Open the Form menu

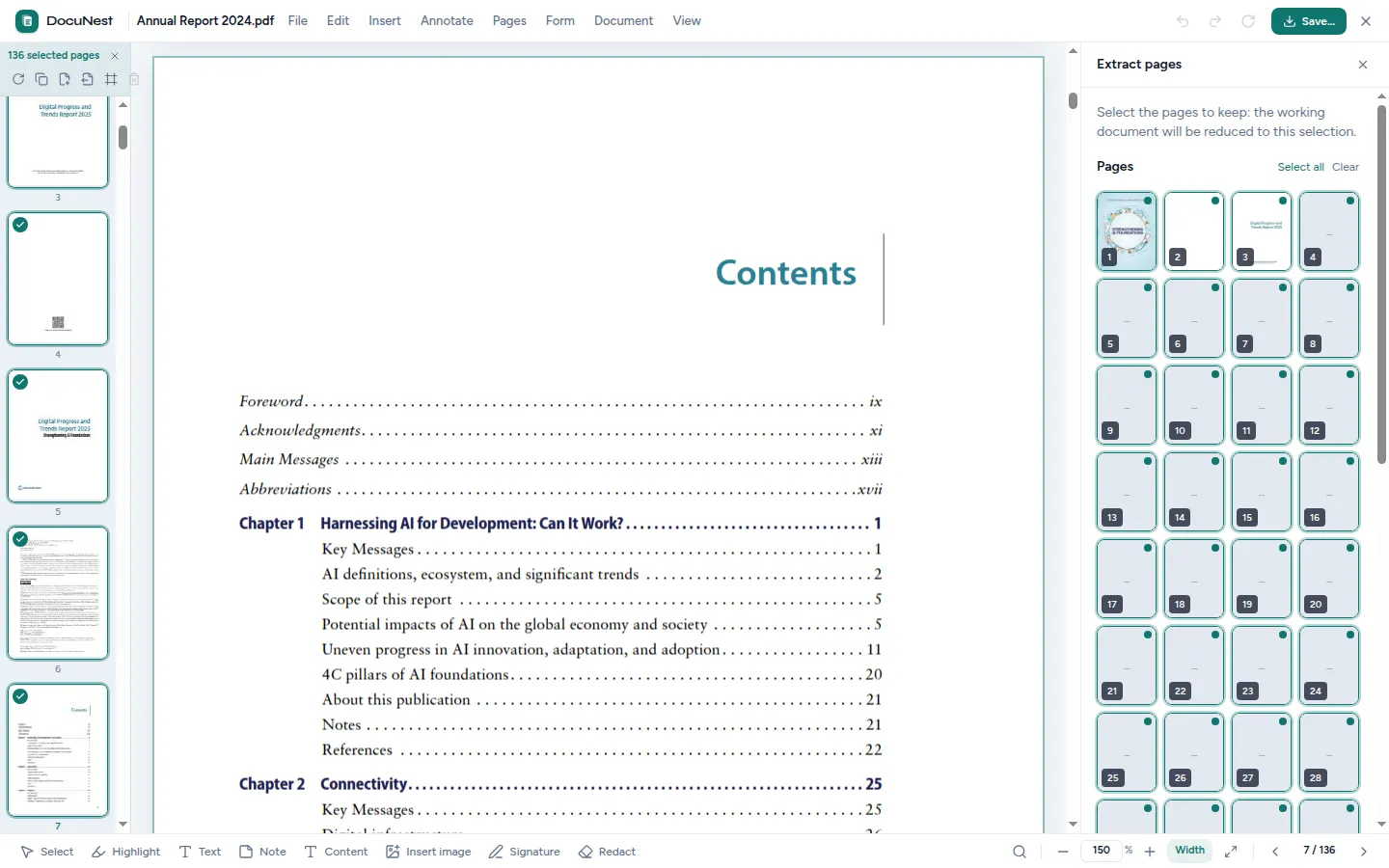coord(559,20)
